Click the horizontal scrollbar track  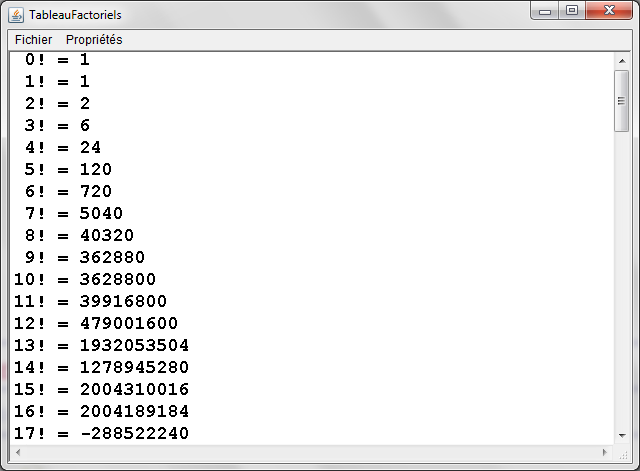pos(310,453)
